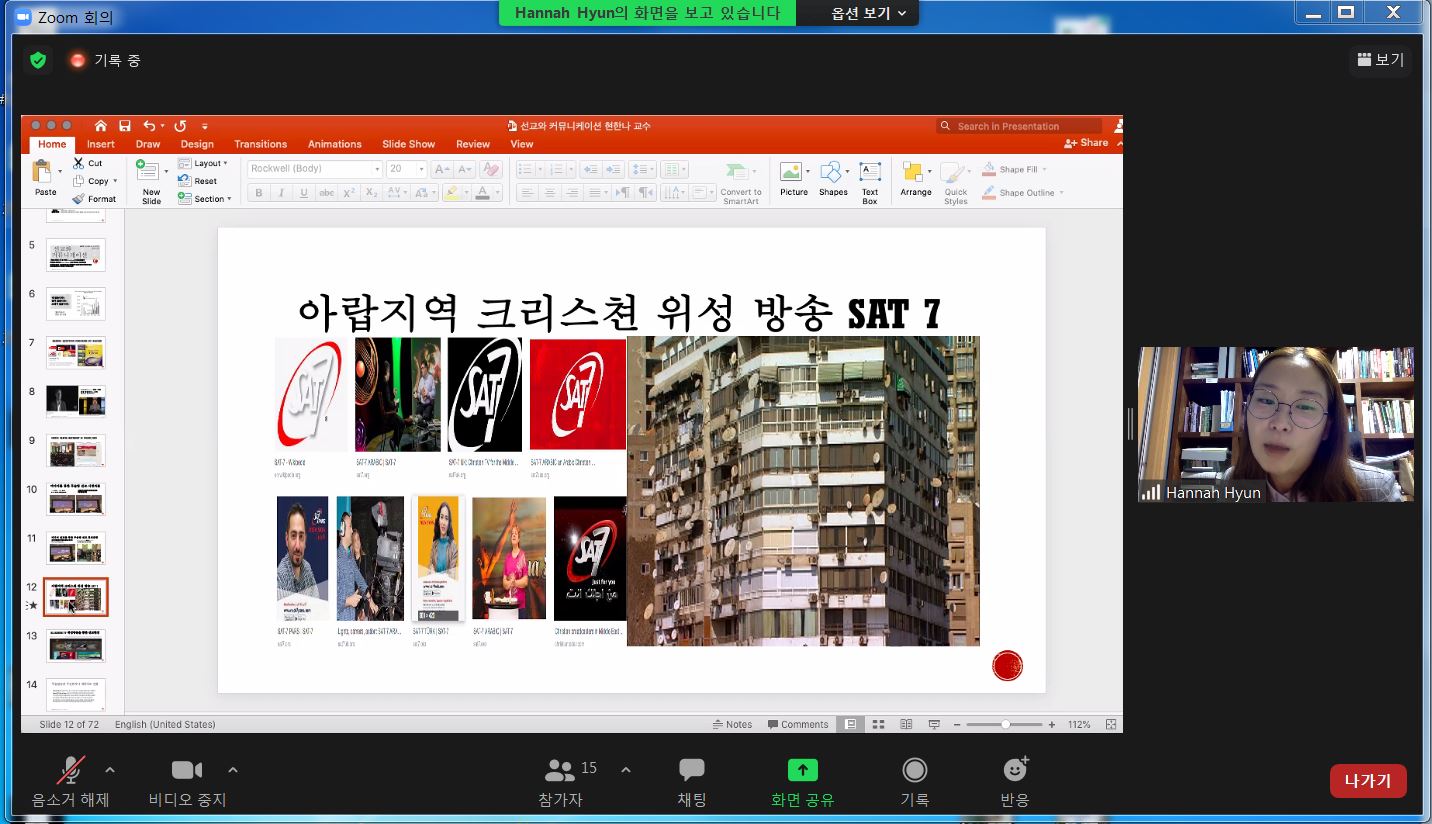Expand audio options arrow beside mute
The width and height of the screenshot is (1432, 824).
pos(110,770)
